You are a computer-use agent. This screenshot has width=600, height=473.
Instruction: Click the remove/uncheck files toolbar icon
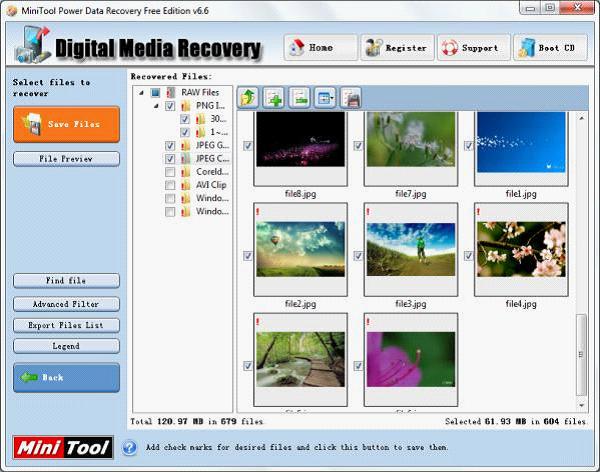299,98
